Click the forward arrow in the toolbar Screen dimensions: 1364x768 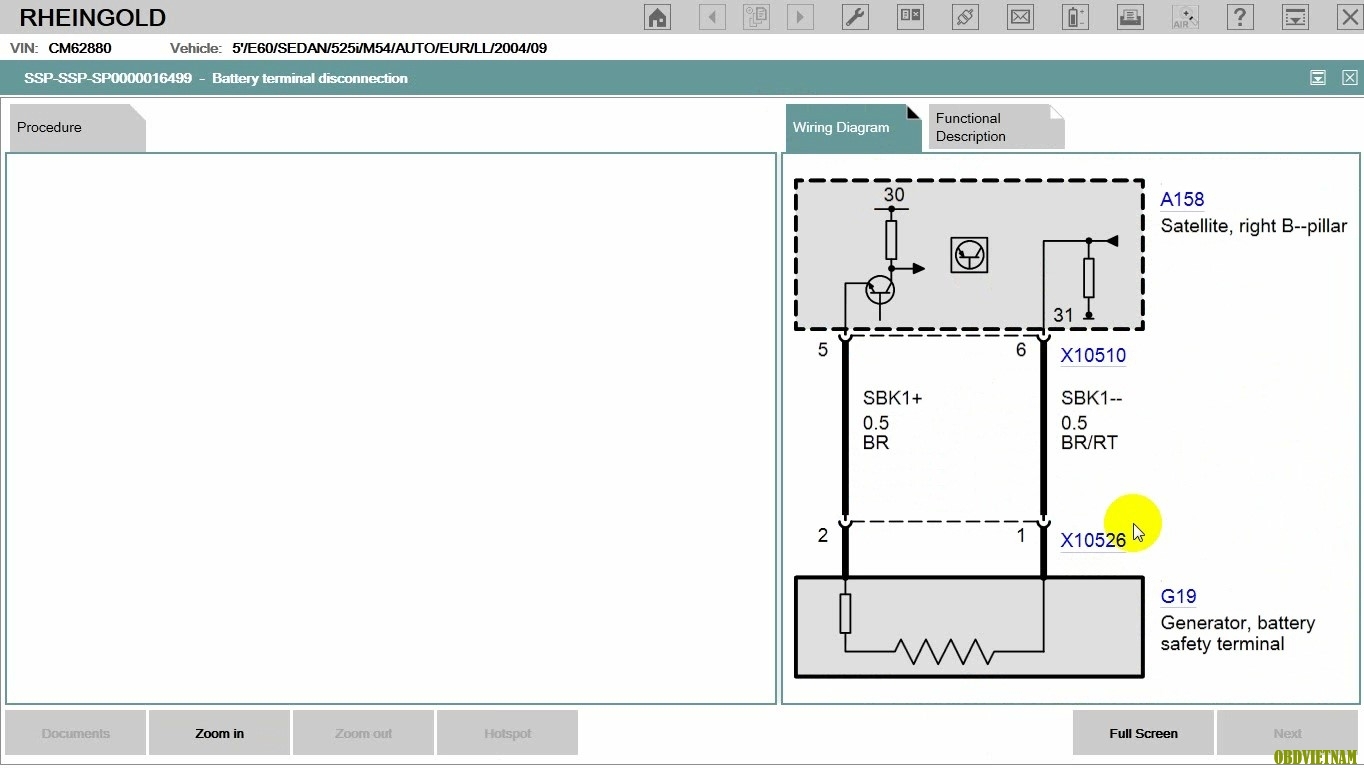click(x=800, y=17)
